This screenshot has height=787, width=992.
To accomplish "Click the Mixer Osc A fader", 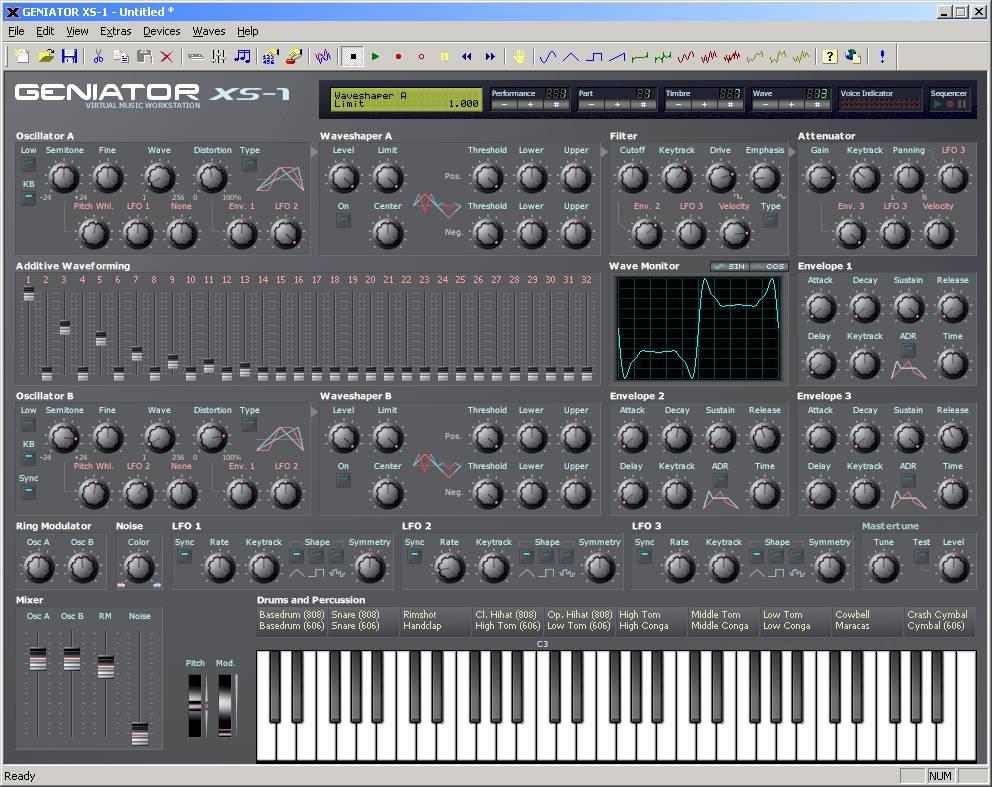I will click(38, 659).
